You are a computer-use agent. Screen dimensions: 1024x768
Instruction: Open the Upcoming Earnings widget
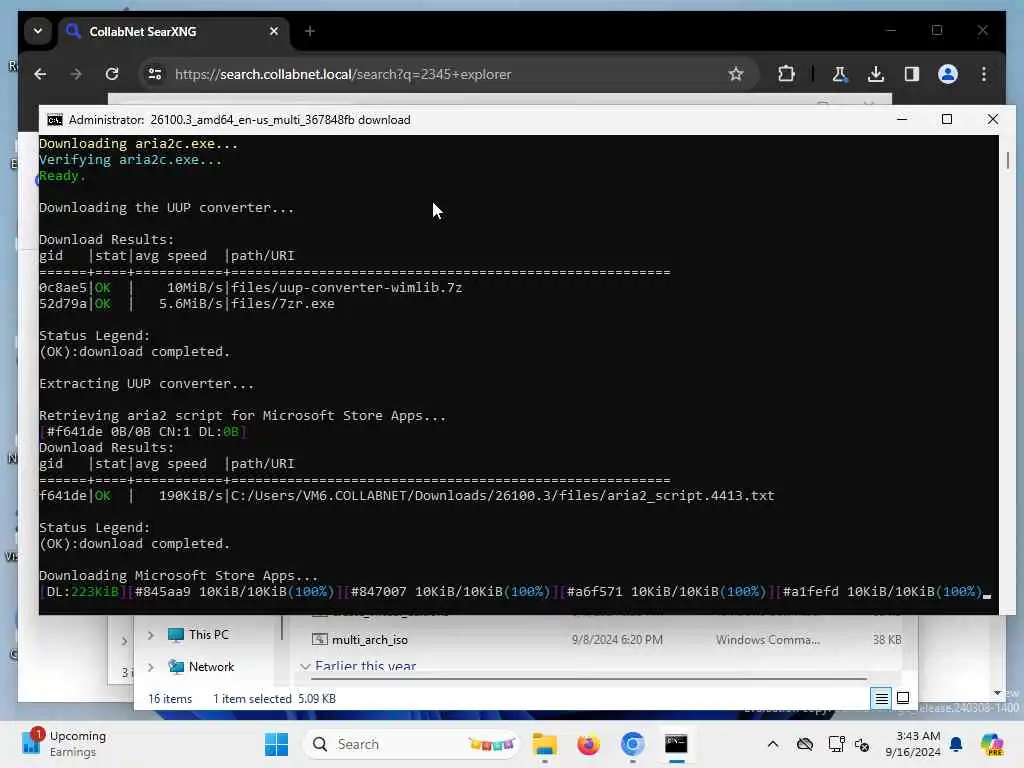coord(64,744)
